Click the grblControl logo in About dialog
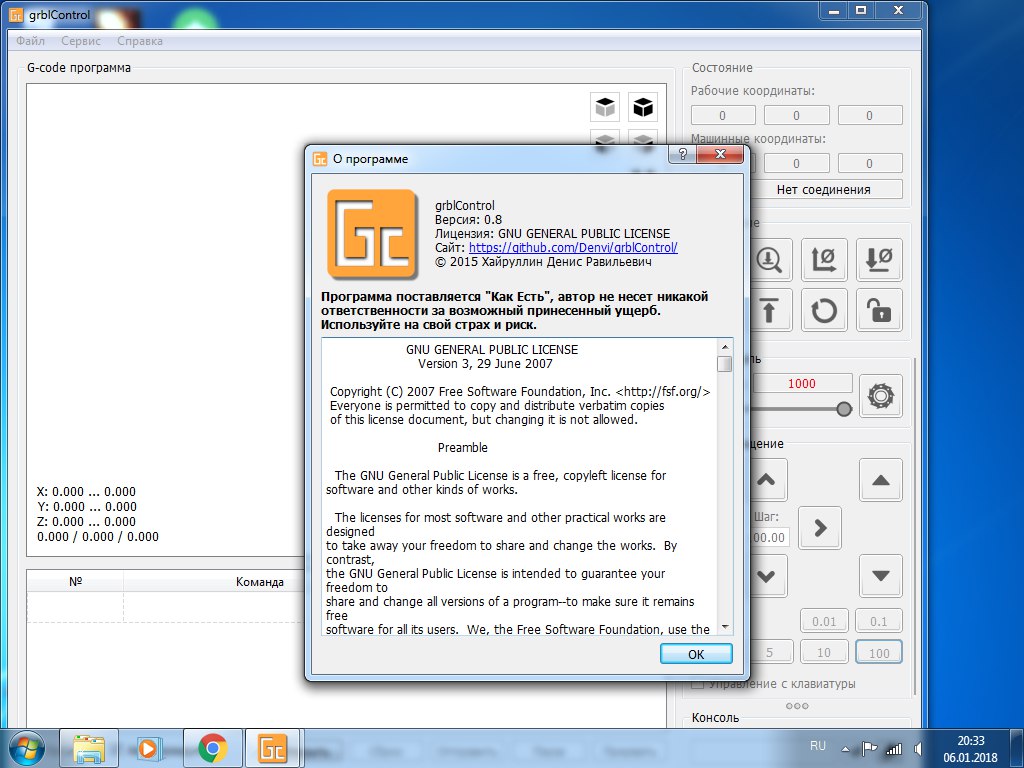The width and height of the screenshot is (1024, 768). [x=372, y=234]
